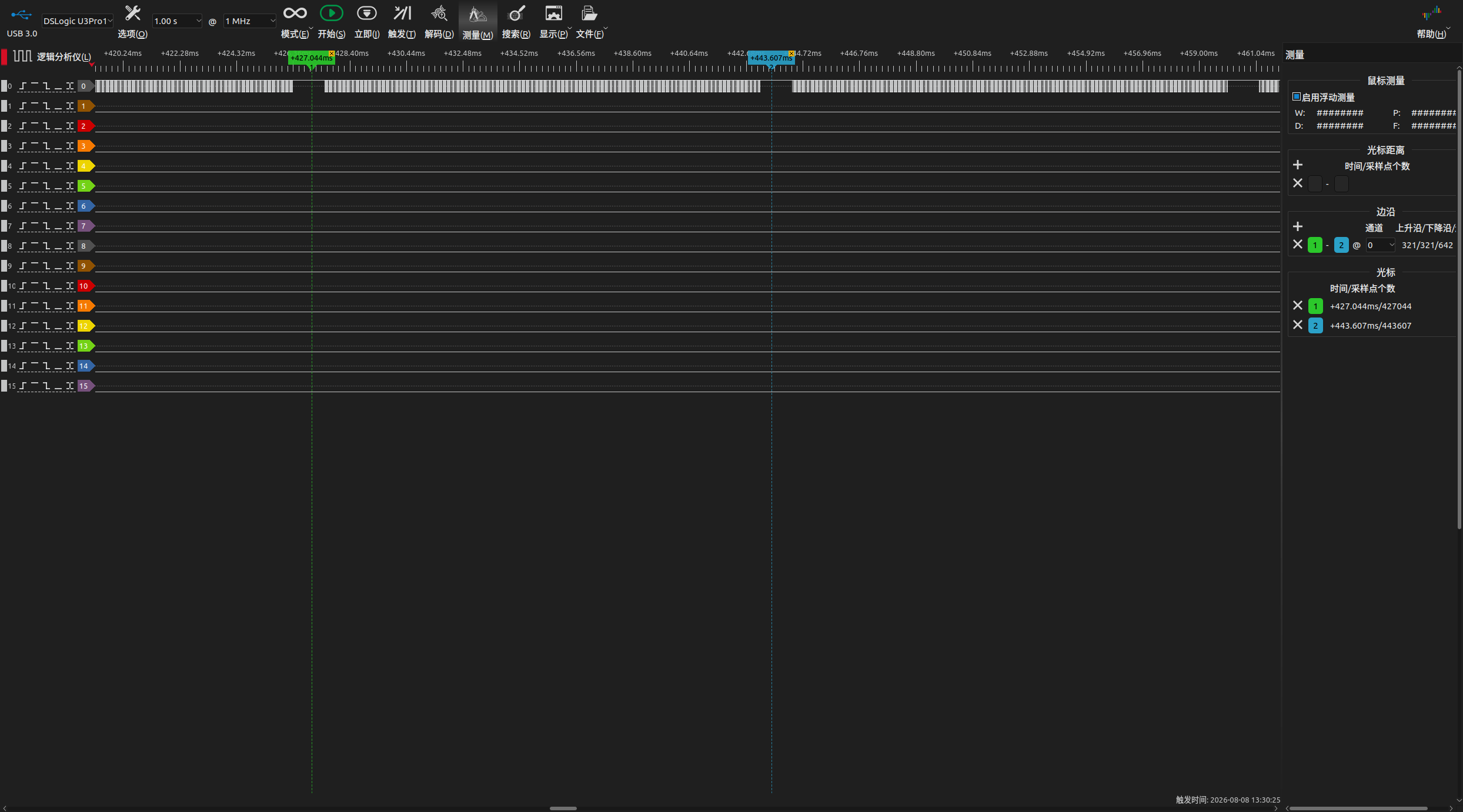Screen dimensions: 1463x812
Task: Click the Search tool icon
Action: [516, 13]
